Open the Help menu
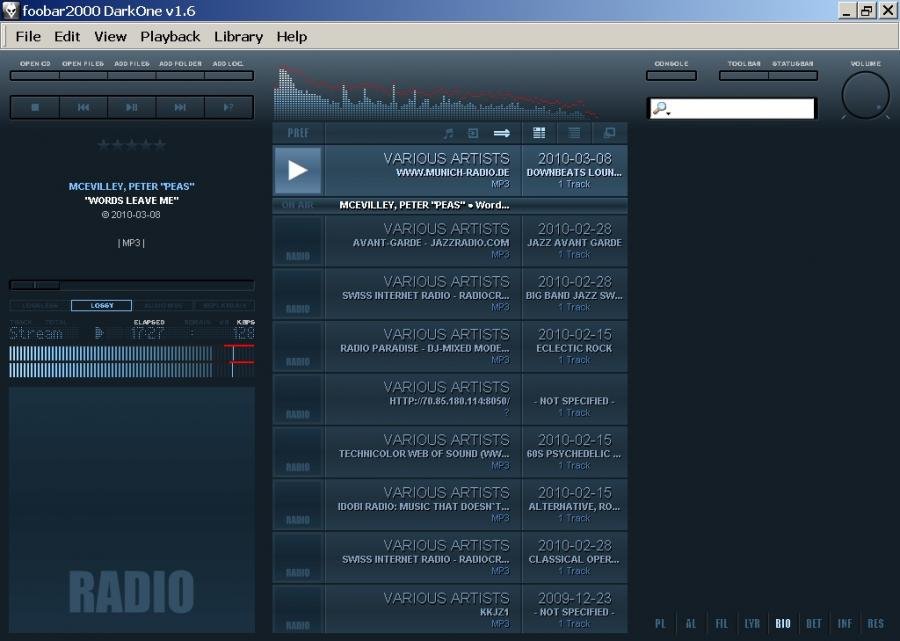Image resolution: width=900 pixels, height=641 pixels. click(292, 37)
